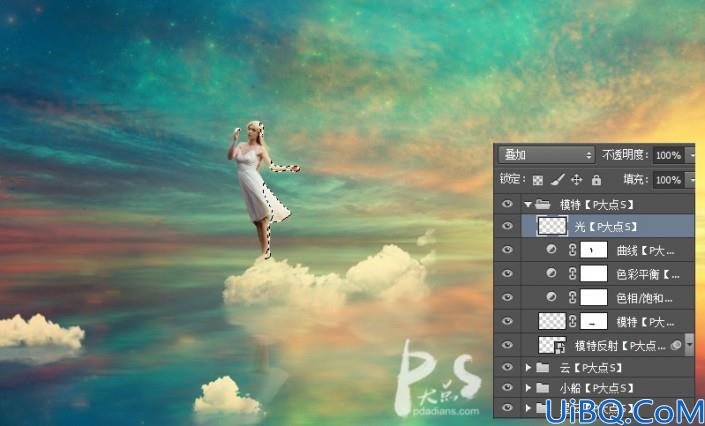Viewport: 705px width, 426px height.
Task: Expand smart filters arrow on 模特反射 layer
Action: 689,345
